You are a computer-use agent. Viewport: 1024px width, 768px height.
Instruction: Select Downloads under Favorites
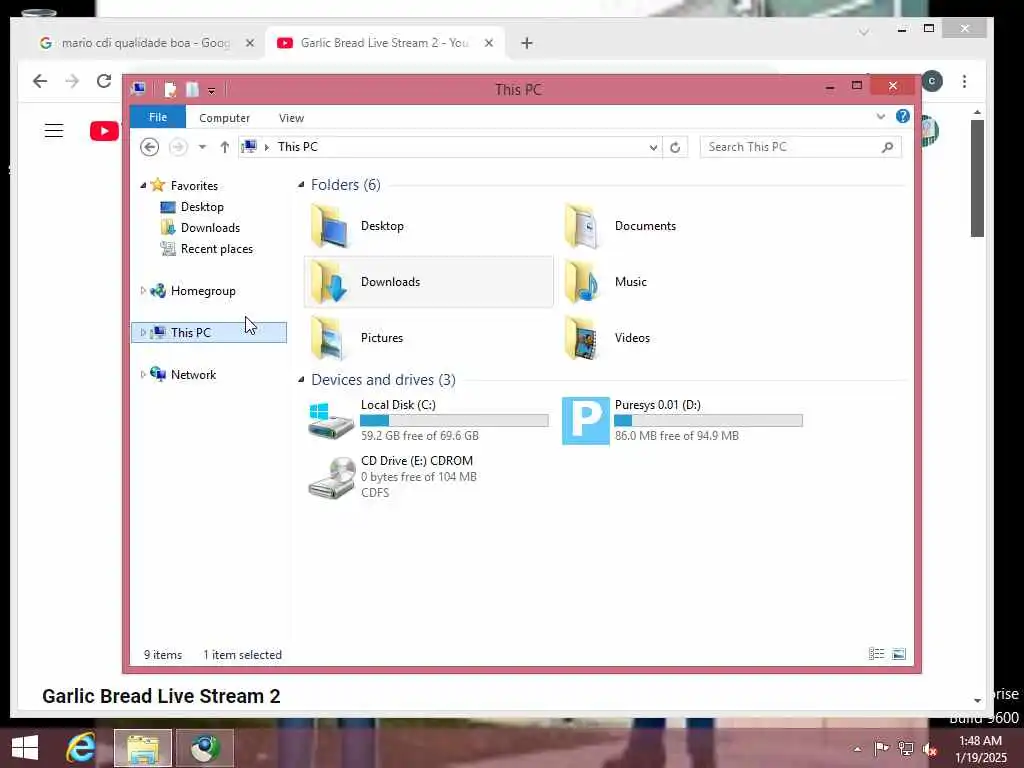click(210, 227)
